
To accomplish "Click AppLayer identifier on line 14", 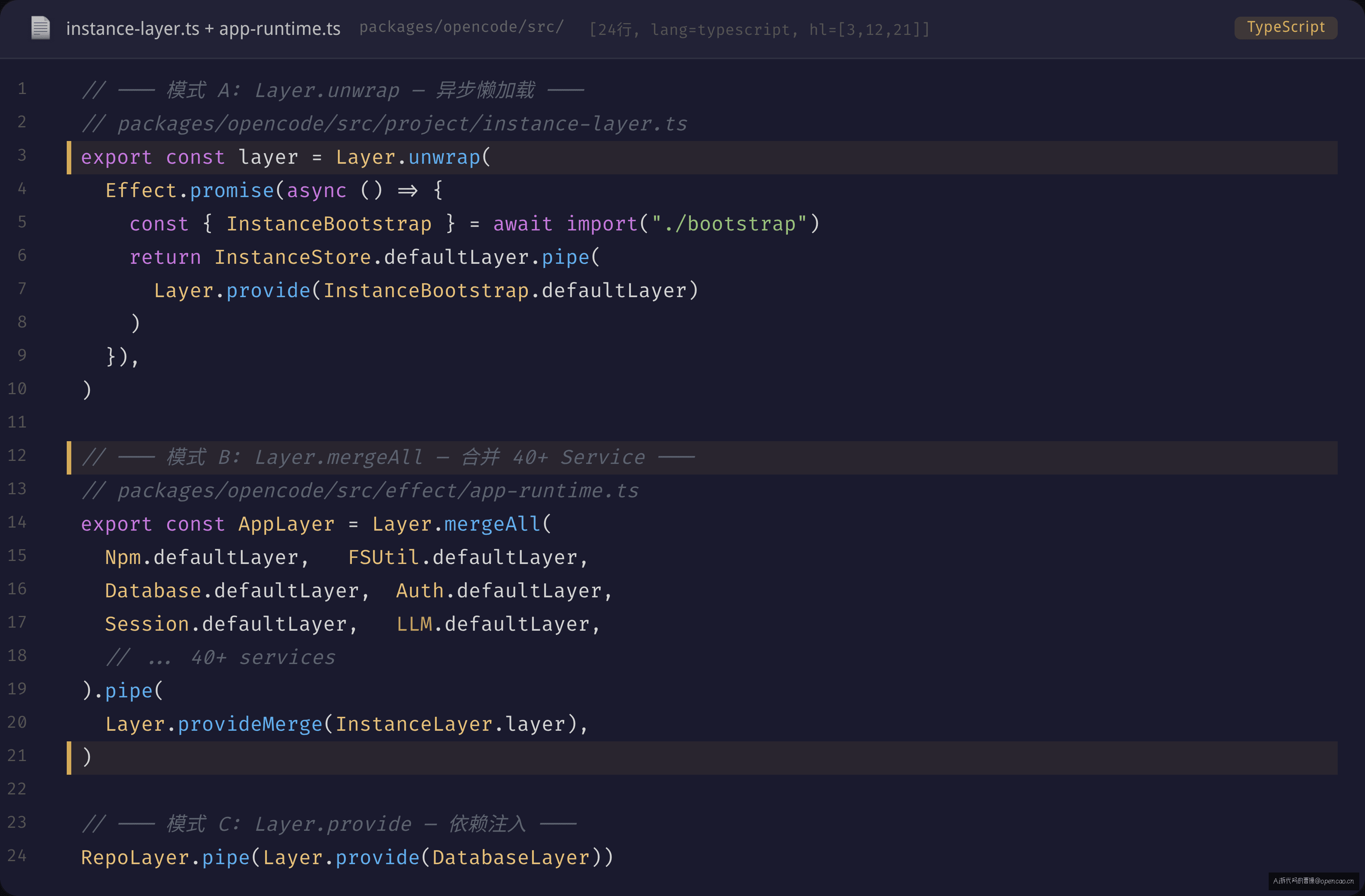I will coord(286,524).
